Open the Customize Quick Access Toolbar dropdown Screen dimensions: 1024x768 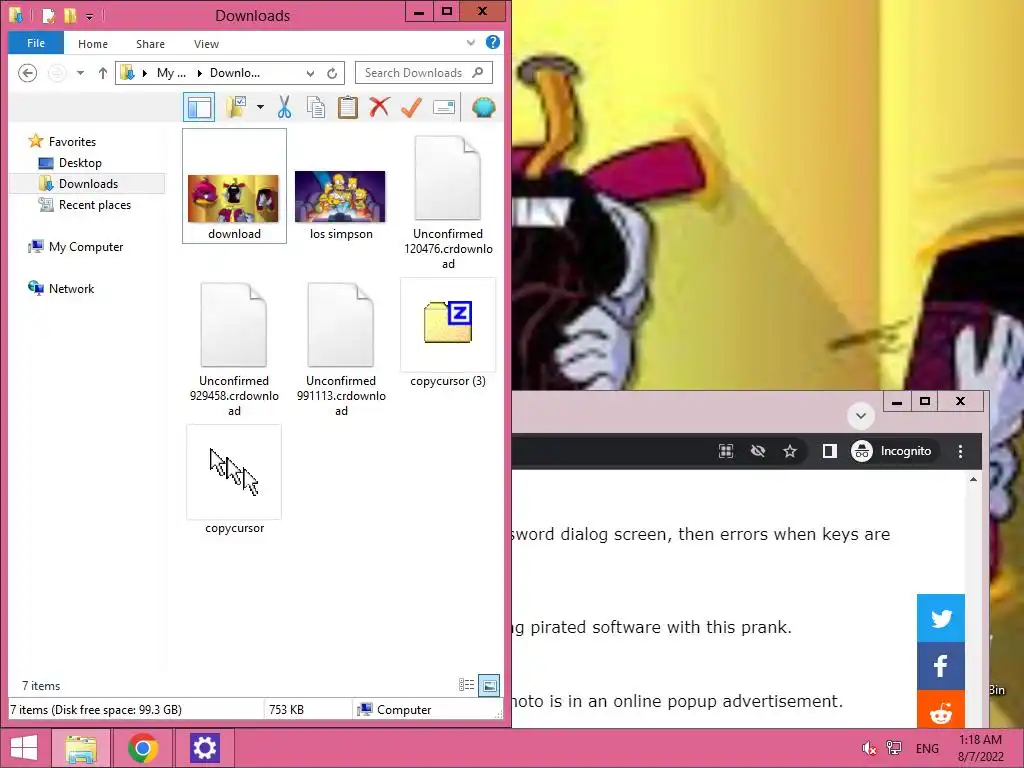89,16
